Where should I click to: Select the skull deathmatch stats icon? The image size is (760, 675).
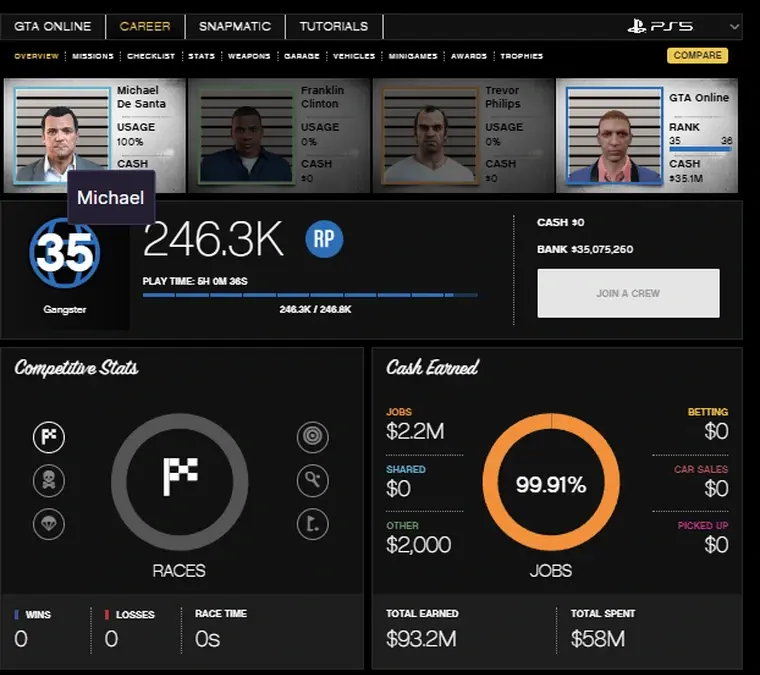[48, 480]
